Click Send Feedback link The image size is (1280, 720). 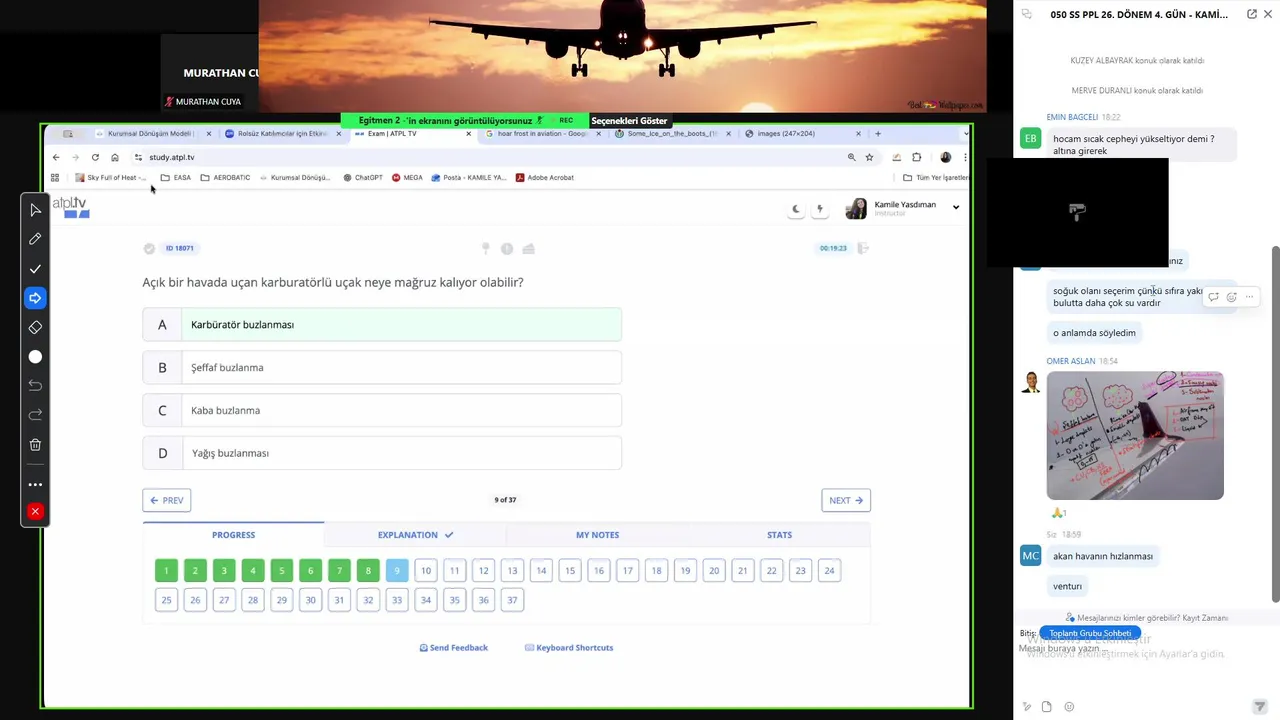click(x=454, y=648)
